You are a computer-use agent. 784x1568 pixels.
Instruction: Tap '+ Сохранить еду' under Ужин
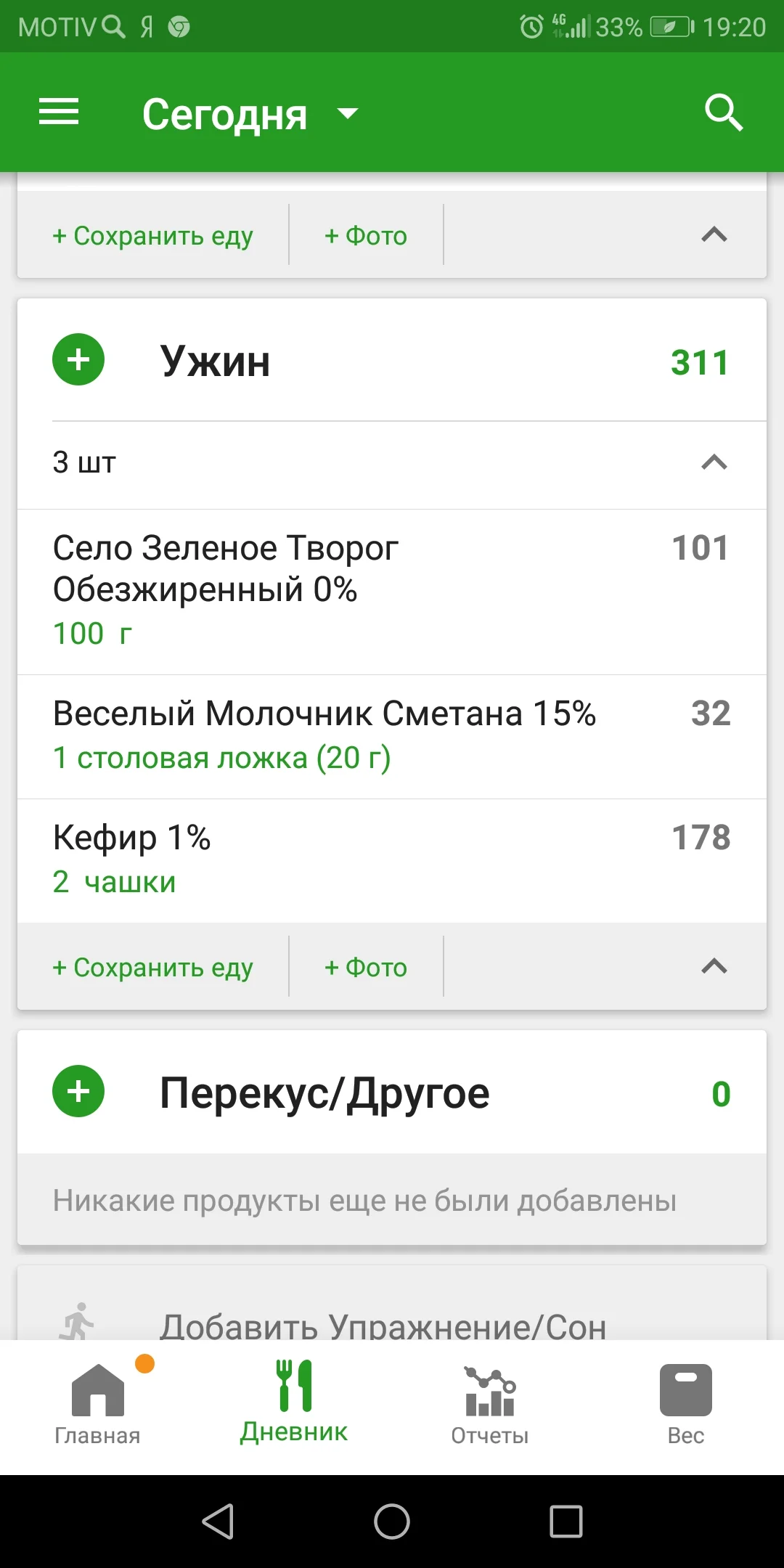153,967
